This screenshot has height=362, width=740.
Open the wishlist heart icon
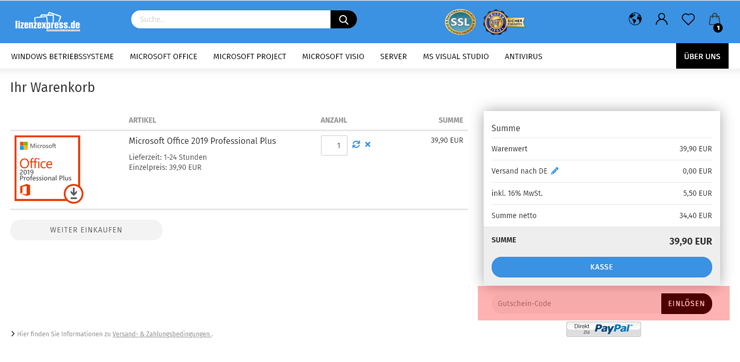688,19
